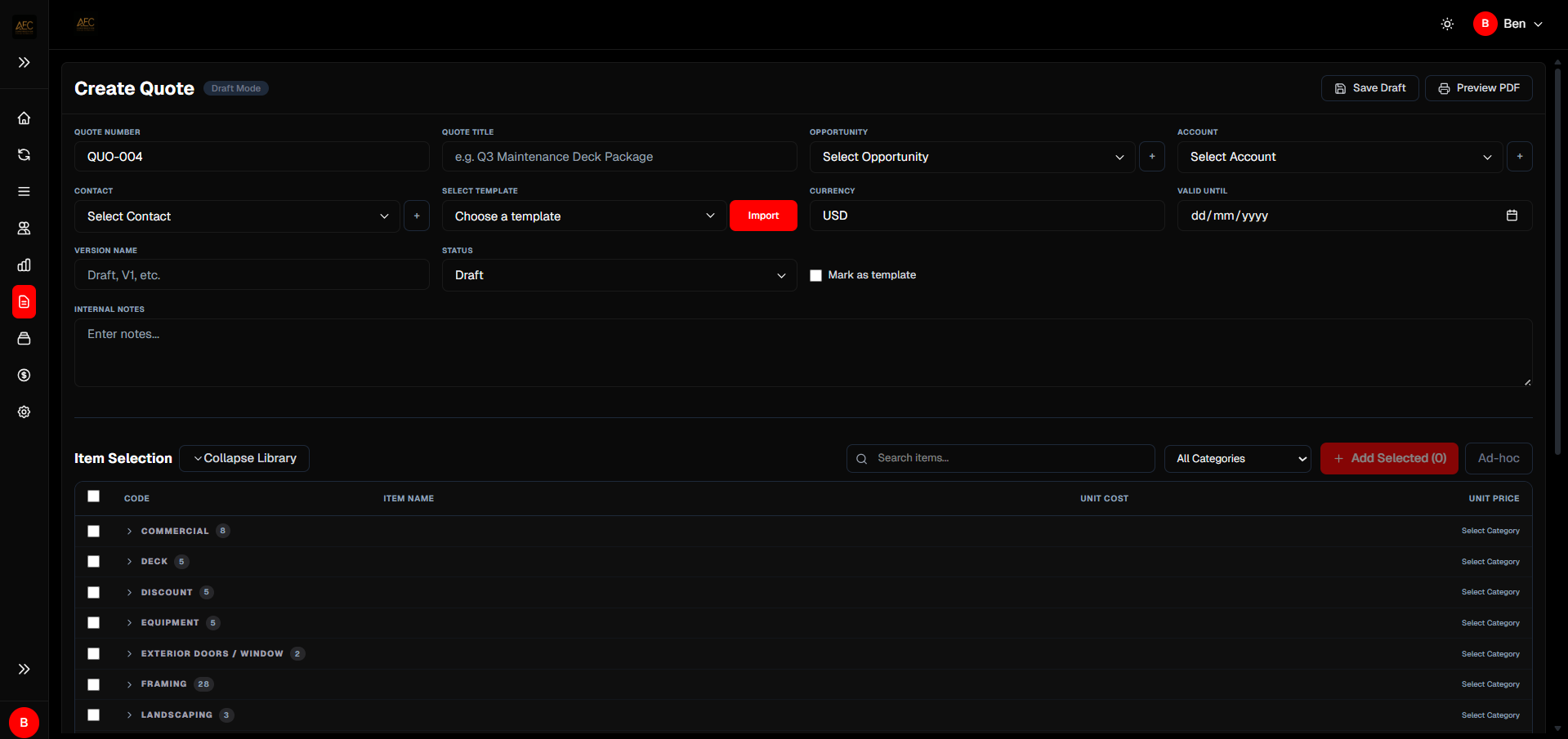The image size is (1568, 739).
Task: Select the highlighted quotes document icon
Action: (x=24, y=302)
